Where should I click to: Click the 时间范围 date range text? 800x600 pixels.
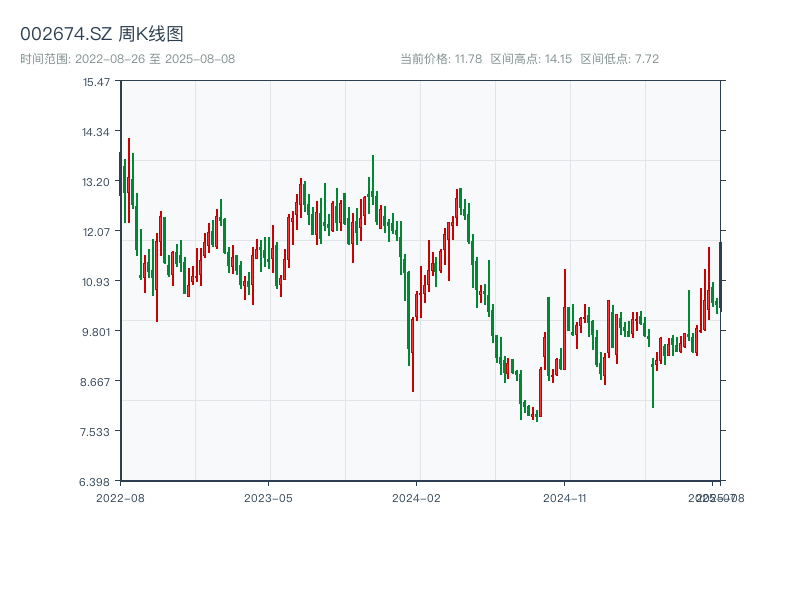point(127,59)
